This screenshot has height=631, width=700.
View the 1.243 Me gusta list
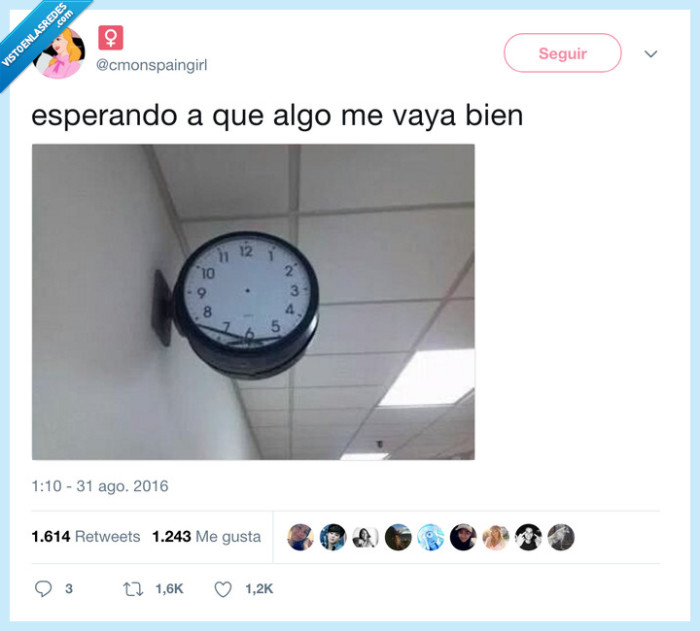207,536
